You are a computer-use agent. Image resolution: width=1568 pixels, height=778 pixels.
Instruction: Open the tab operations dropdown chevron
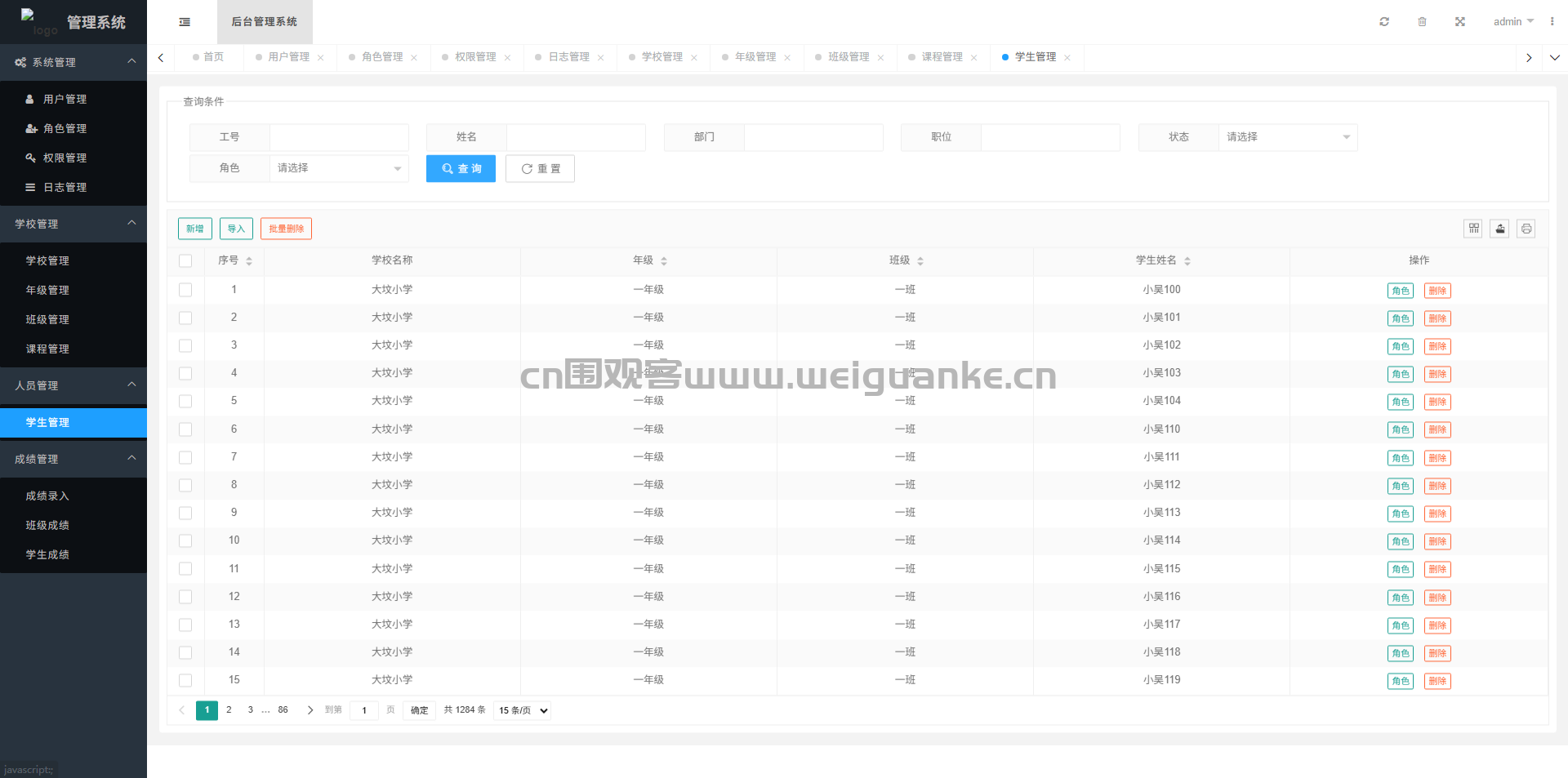click(1554, 57)
